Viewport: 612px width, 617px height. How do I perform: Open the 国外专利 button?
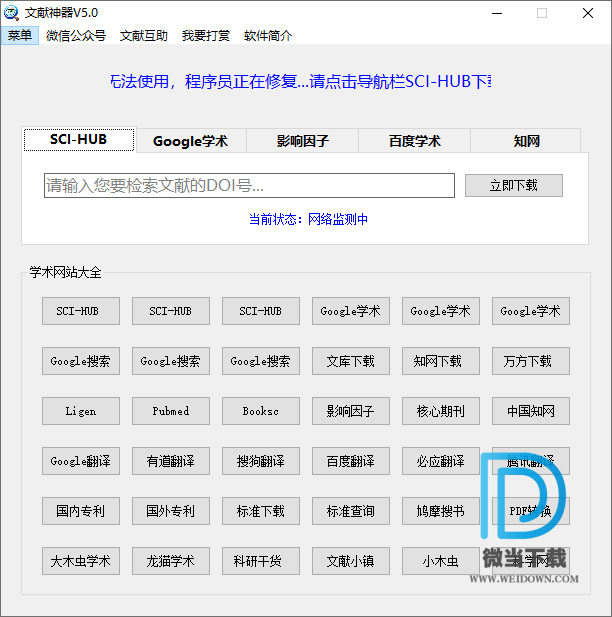click(171, 511)
